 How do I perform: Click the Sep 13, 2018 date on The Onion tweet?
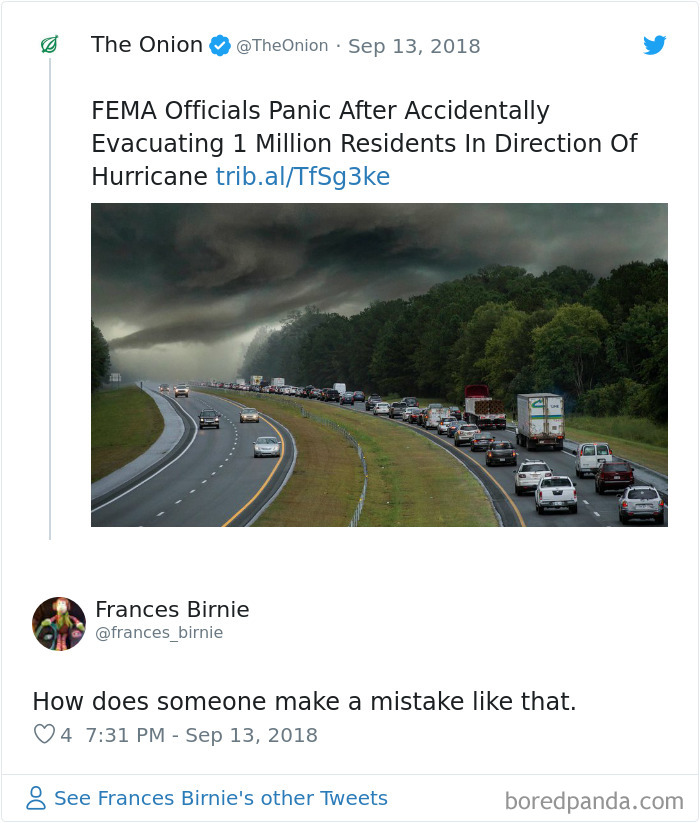coord(414,46)
